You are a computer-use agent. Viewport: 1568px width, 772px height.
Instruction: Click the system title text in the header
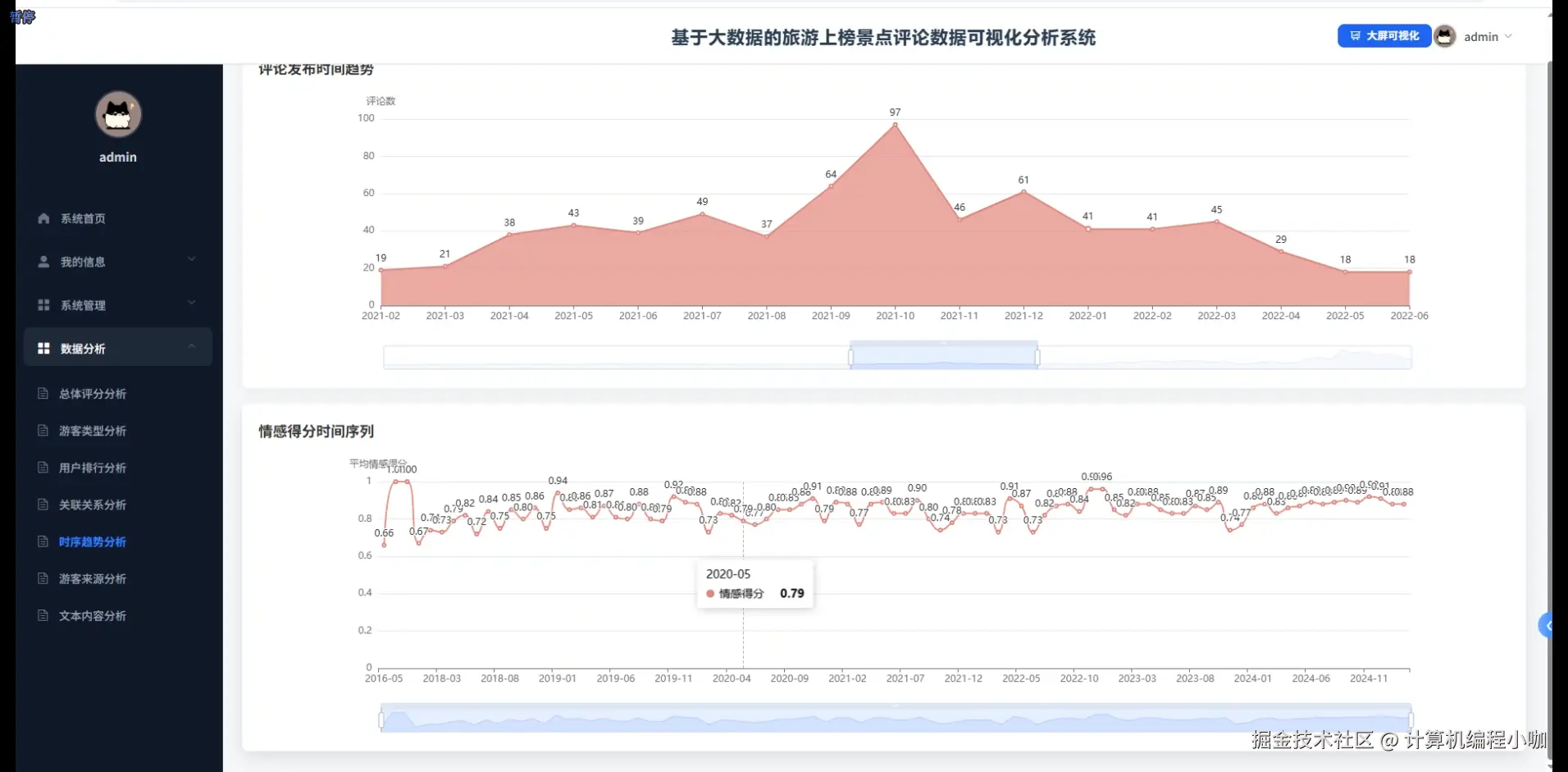883,38
